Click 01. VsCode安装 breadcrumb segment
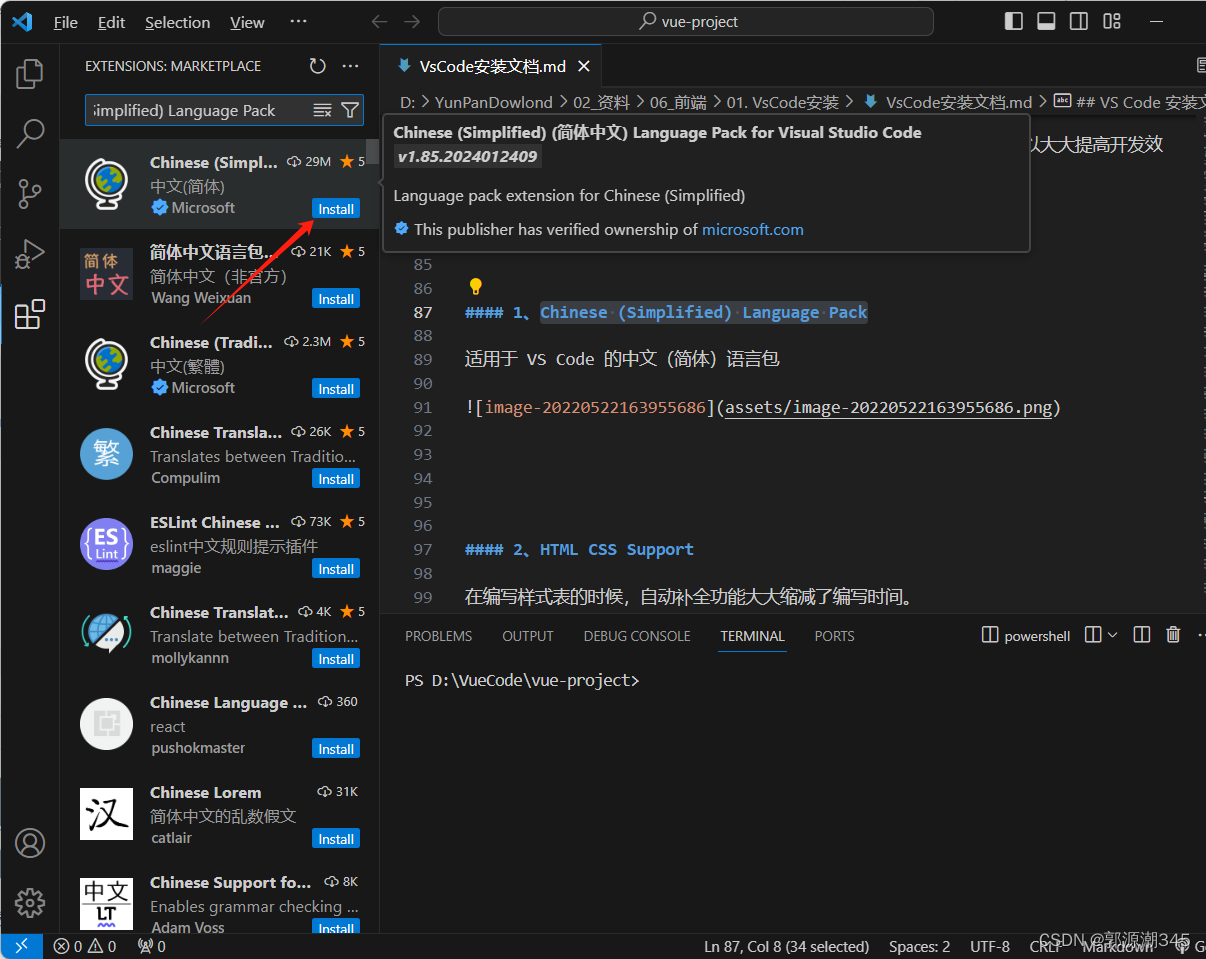The image size is (1206, 959). click(x=783, y=102)
